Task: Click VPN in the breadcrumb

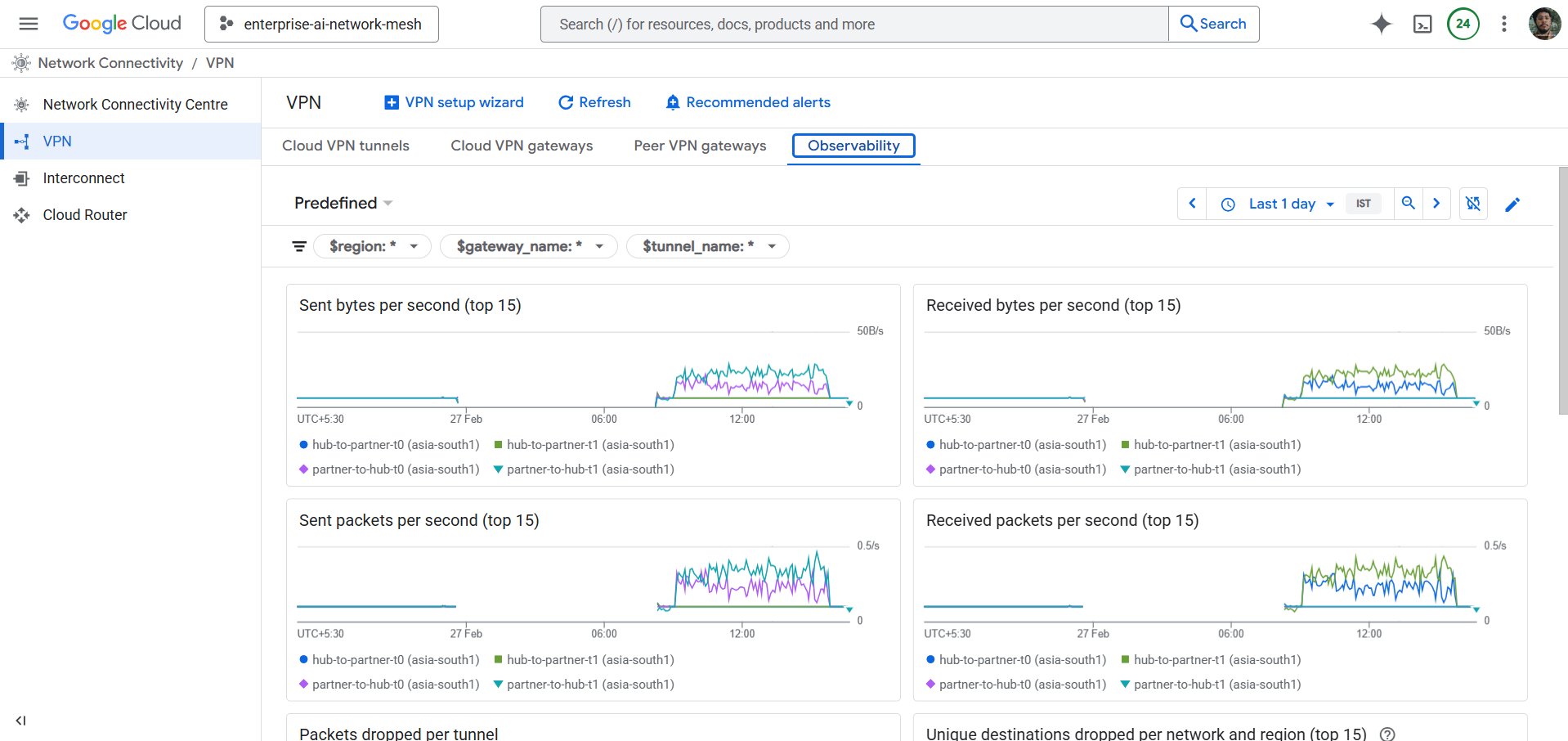Action: (x=220, y=63)
